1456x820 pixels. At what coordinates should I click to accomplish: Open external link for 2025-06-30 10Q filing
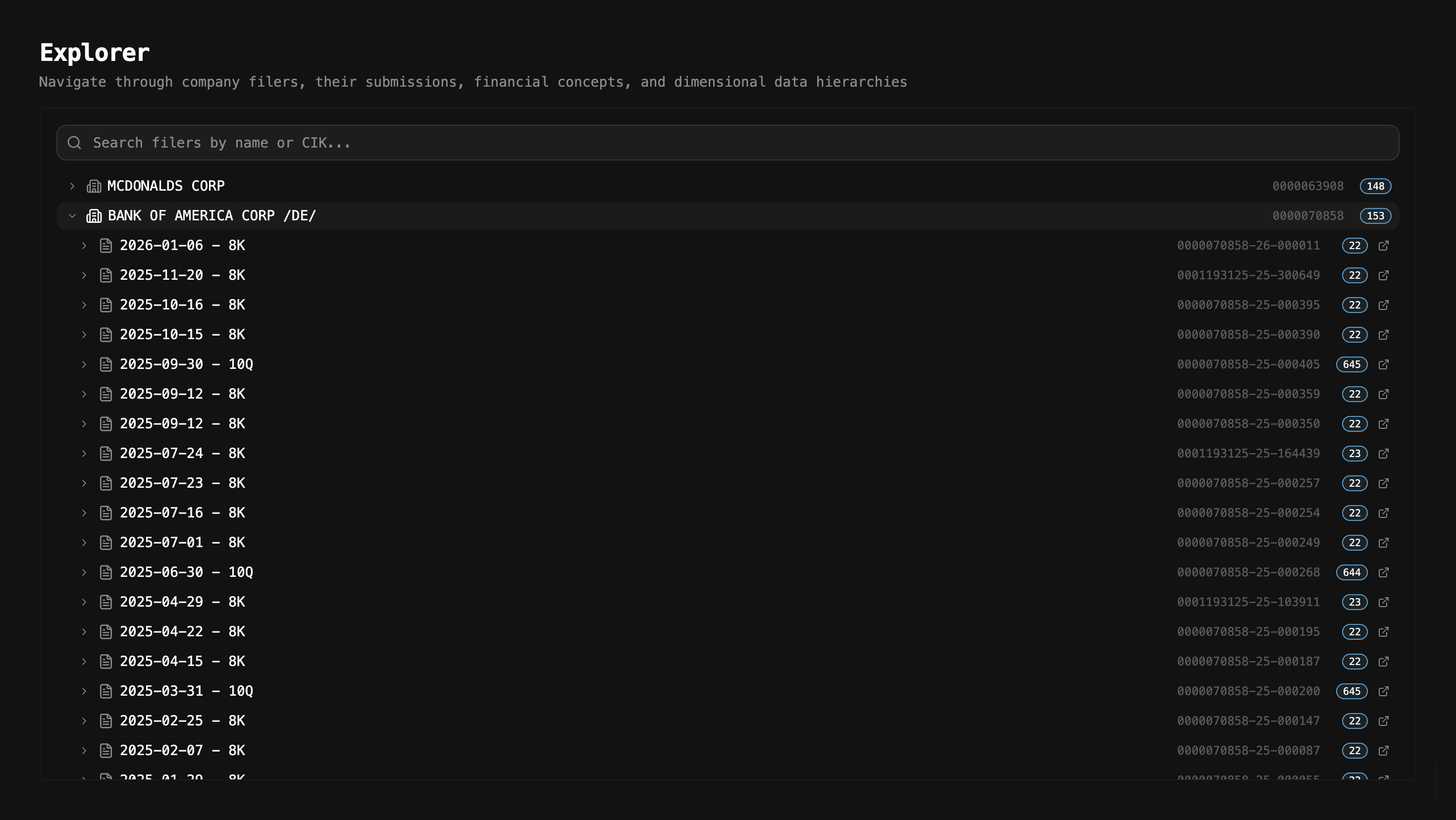1383,572
